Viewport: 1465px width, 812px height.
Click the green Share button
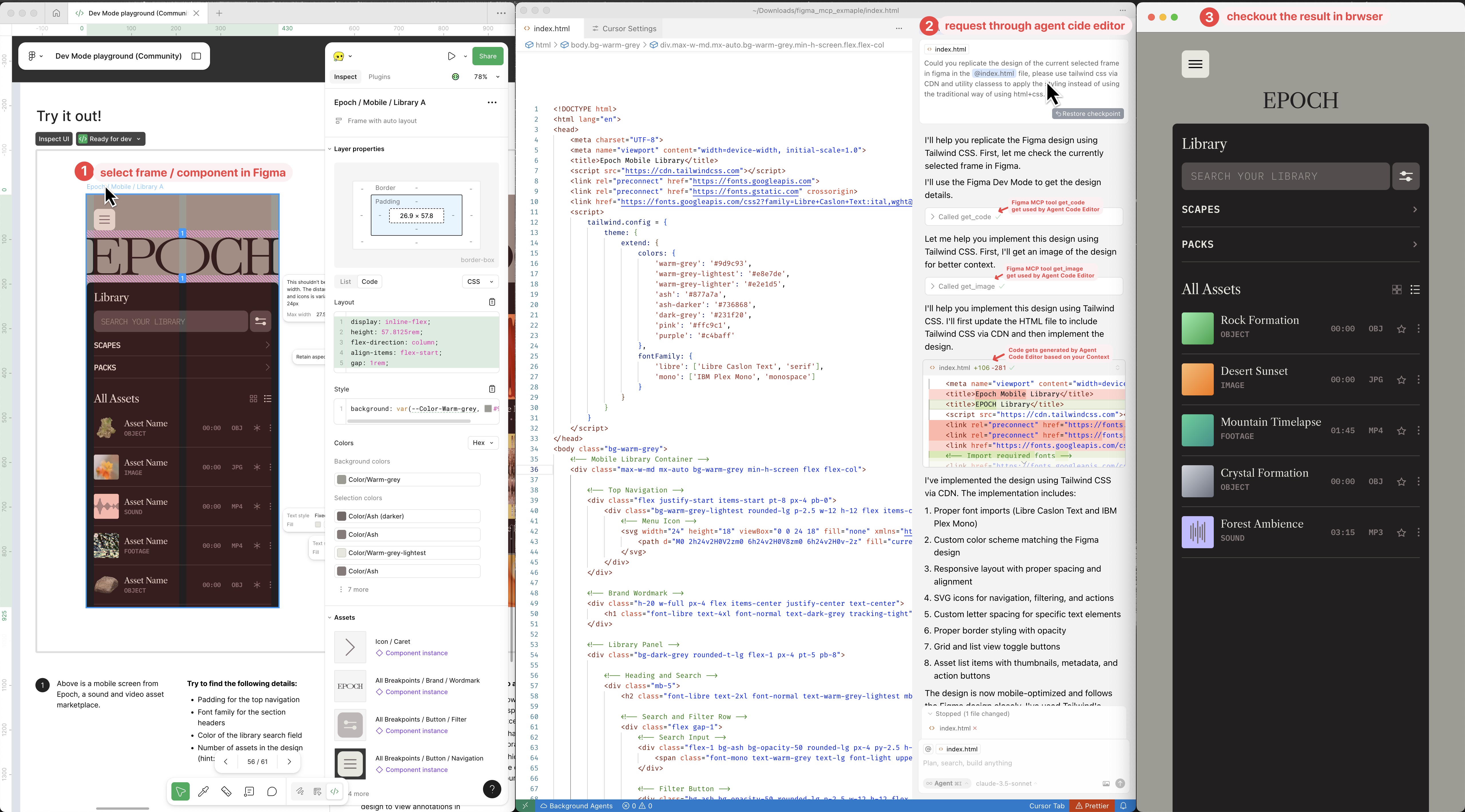click(488, 56)
